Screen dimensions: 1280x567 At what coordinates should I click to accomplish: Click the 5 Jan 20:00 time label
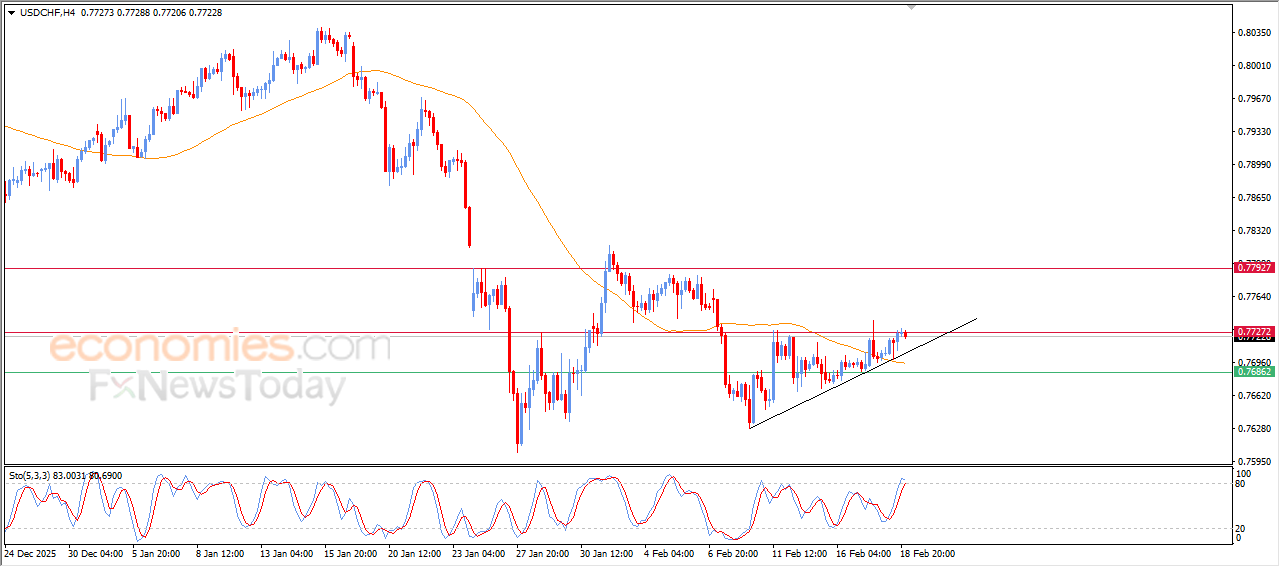point(157,552)
